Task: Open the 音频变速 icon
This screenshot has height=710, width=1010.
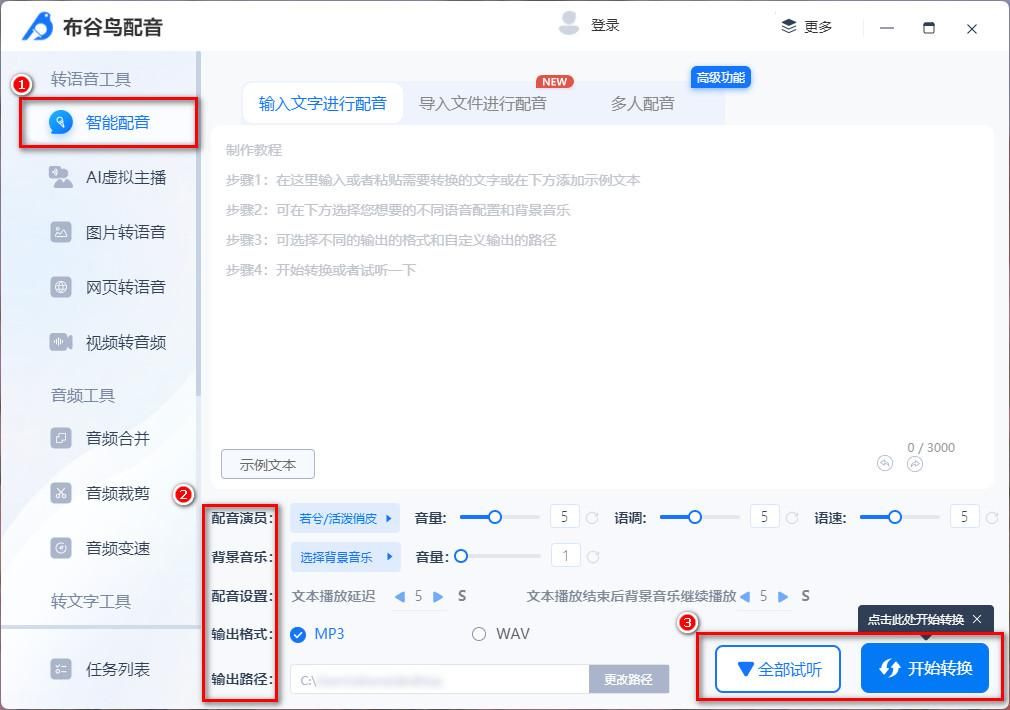Action: tap(61, 548)
